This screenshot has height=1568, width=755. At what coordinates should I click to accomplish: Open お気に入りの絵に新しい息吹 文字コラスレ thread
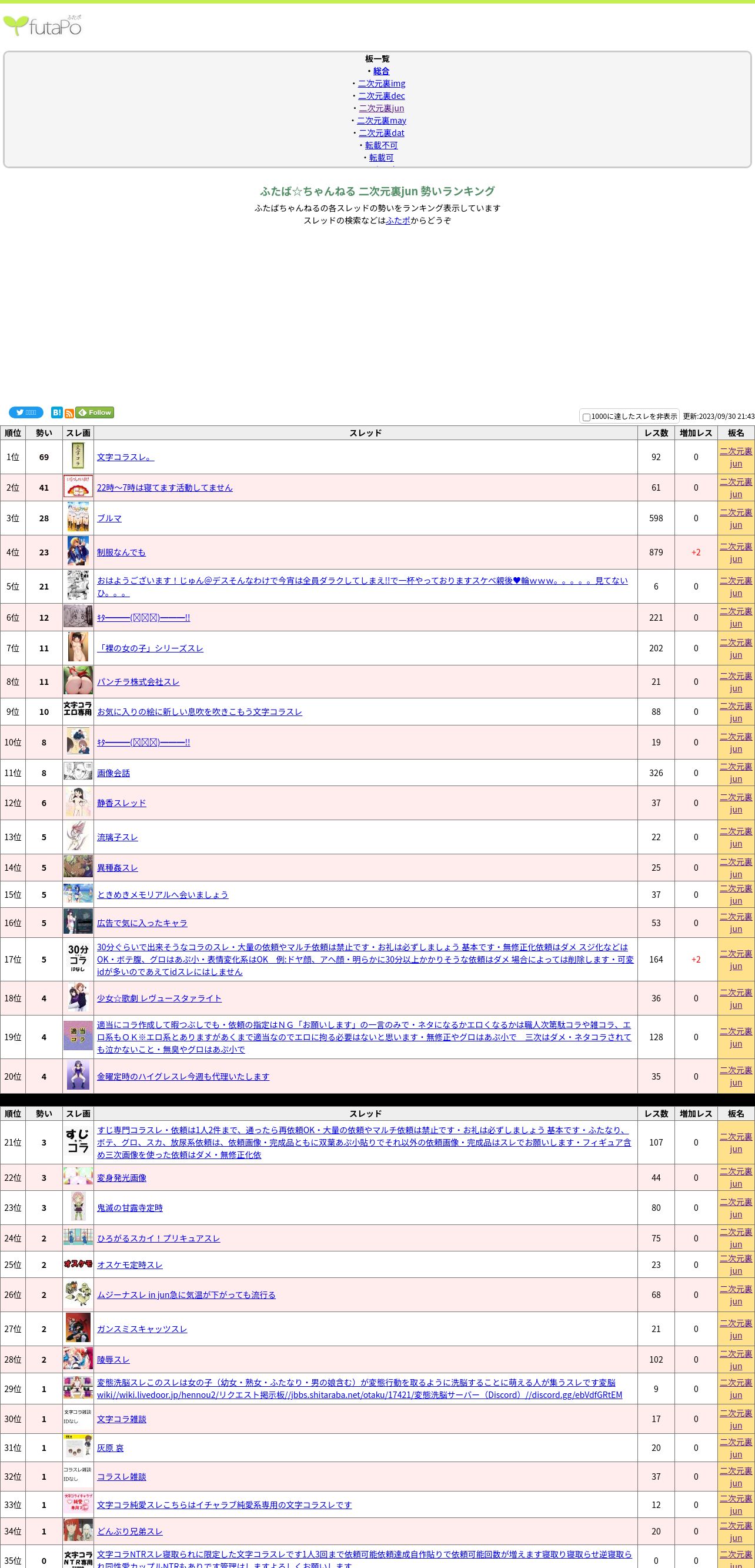199,711
